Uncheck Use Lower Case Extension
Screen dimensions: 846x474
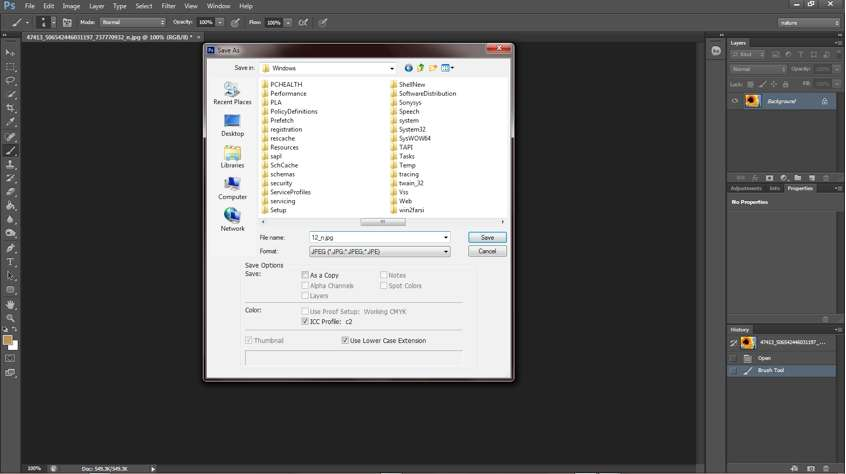click(x=345, y=340)
